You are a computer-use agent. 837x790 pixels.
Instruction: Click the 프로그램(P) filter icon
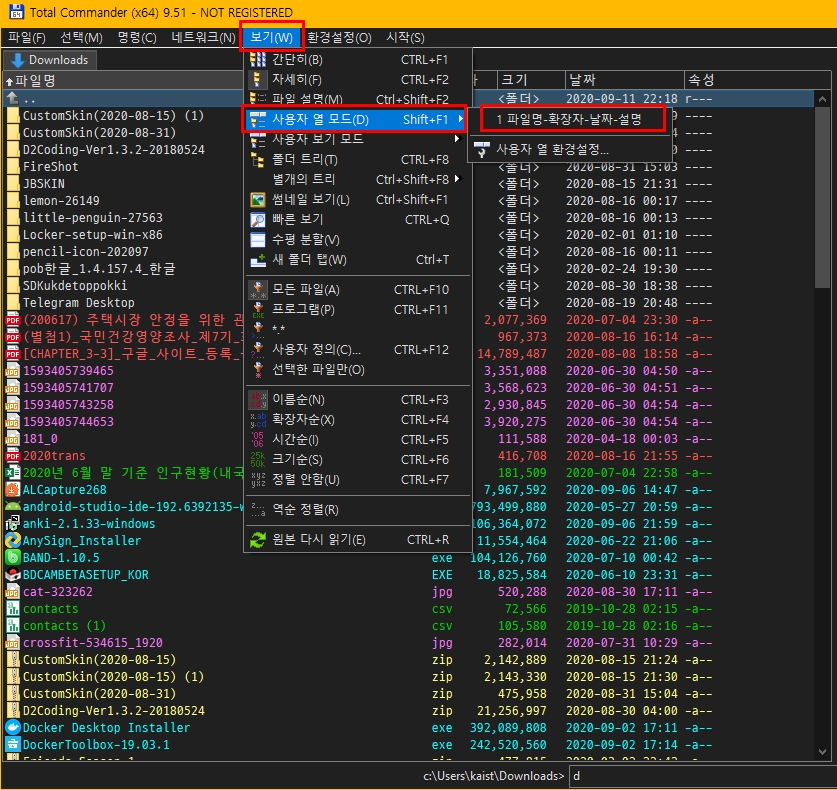click(x=258, y=310)
